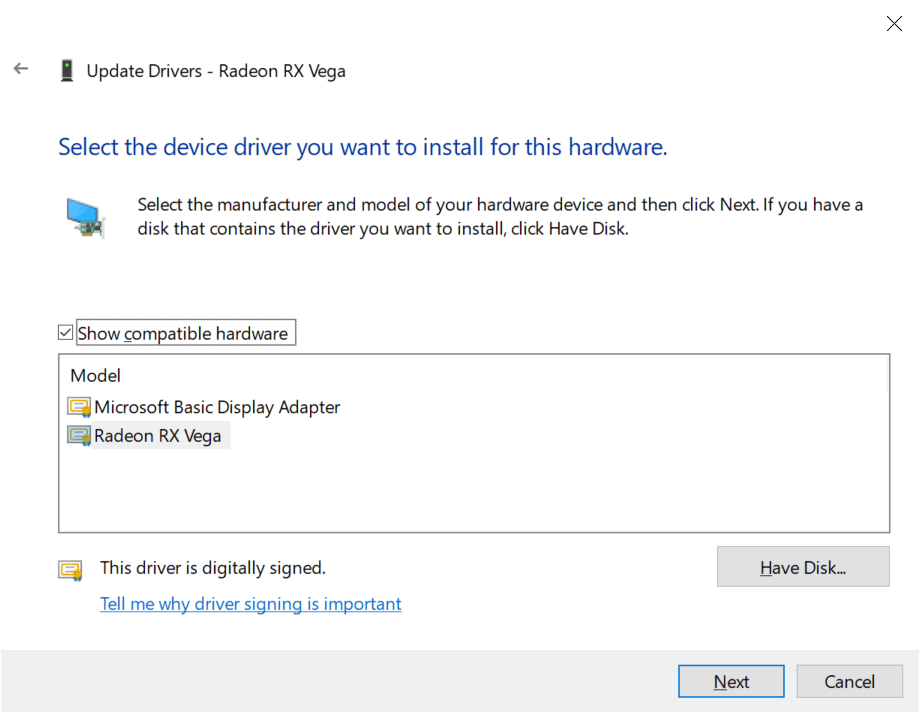Close the Update Drivers dialog window
Screen dimensions: 920x712
click(894, 24)
